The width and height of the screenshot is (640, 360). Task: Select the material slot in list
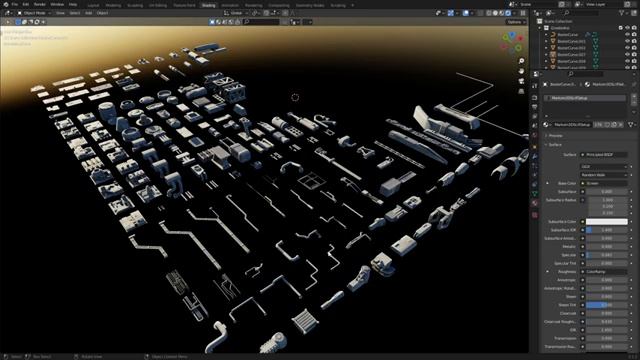585,98
